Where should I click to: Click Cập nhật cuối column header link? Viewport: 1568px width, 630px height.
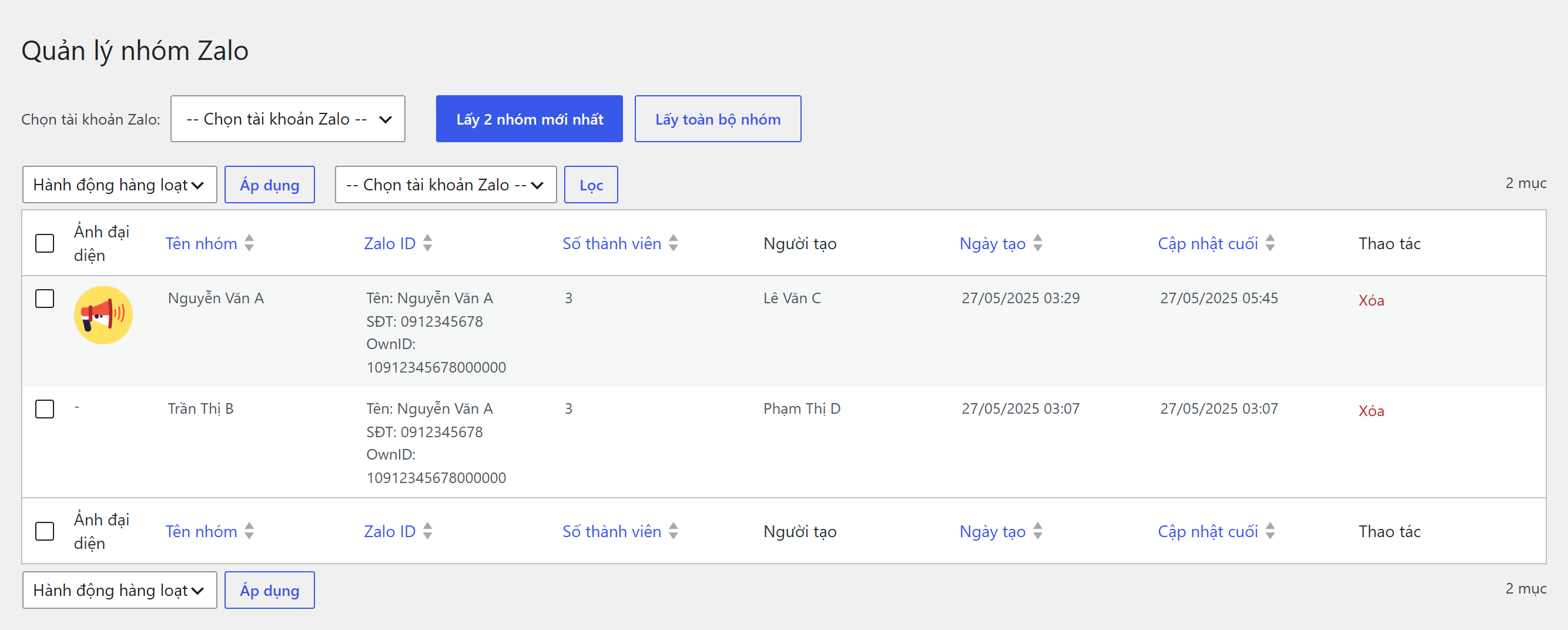[x=1208, y=243]
